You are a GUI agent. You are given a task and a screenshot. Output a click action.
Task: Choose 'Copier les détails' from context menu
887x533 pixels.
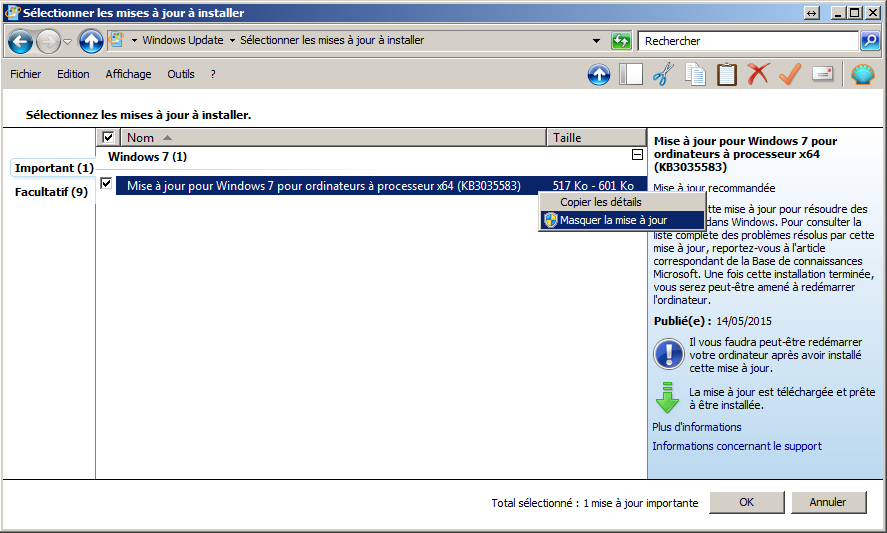[622, 202]
